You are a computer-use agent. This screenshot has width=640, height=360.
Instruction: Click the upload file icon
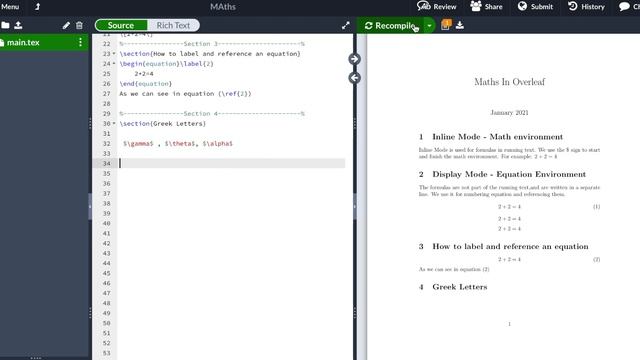coord(18,25)
